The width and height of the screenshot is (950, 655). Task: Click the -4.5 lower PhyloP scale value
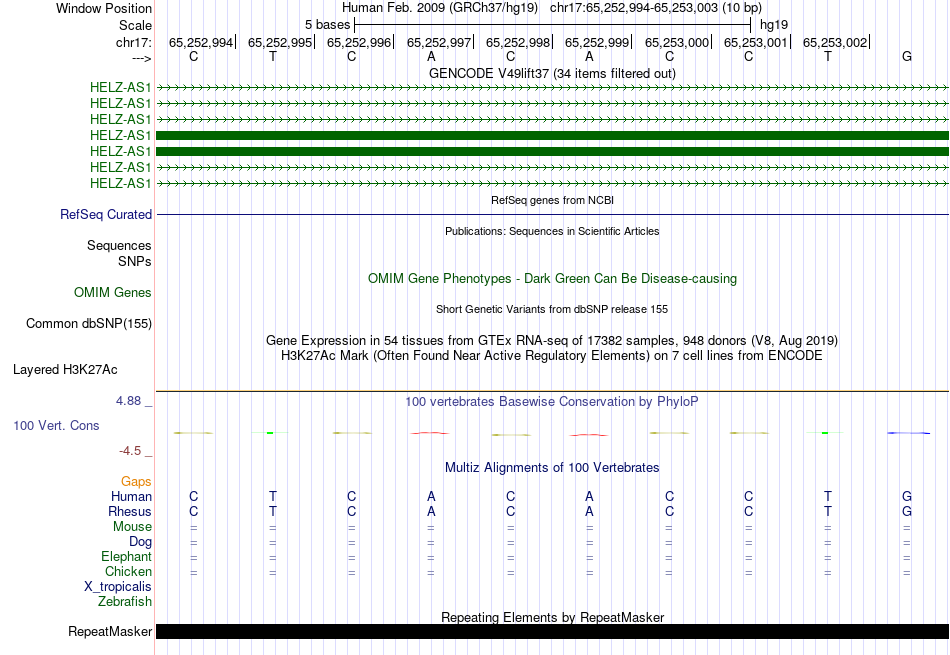point(130,451)
